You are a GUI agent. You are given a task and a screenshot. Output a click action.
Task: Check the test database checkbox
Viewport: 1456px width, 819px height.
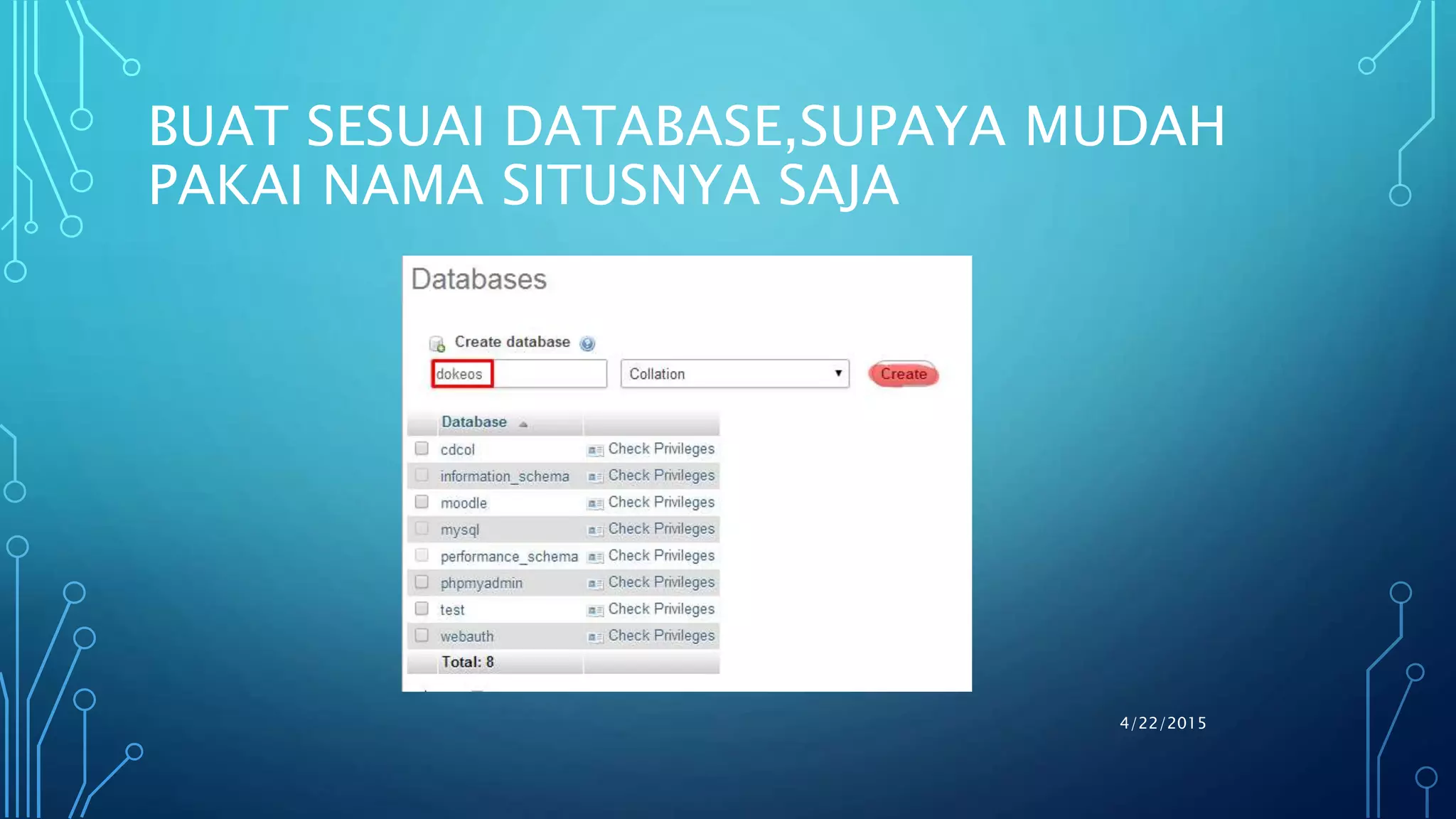tap(422, 609)
